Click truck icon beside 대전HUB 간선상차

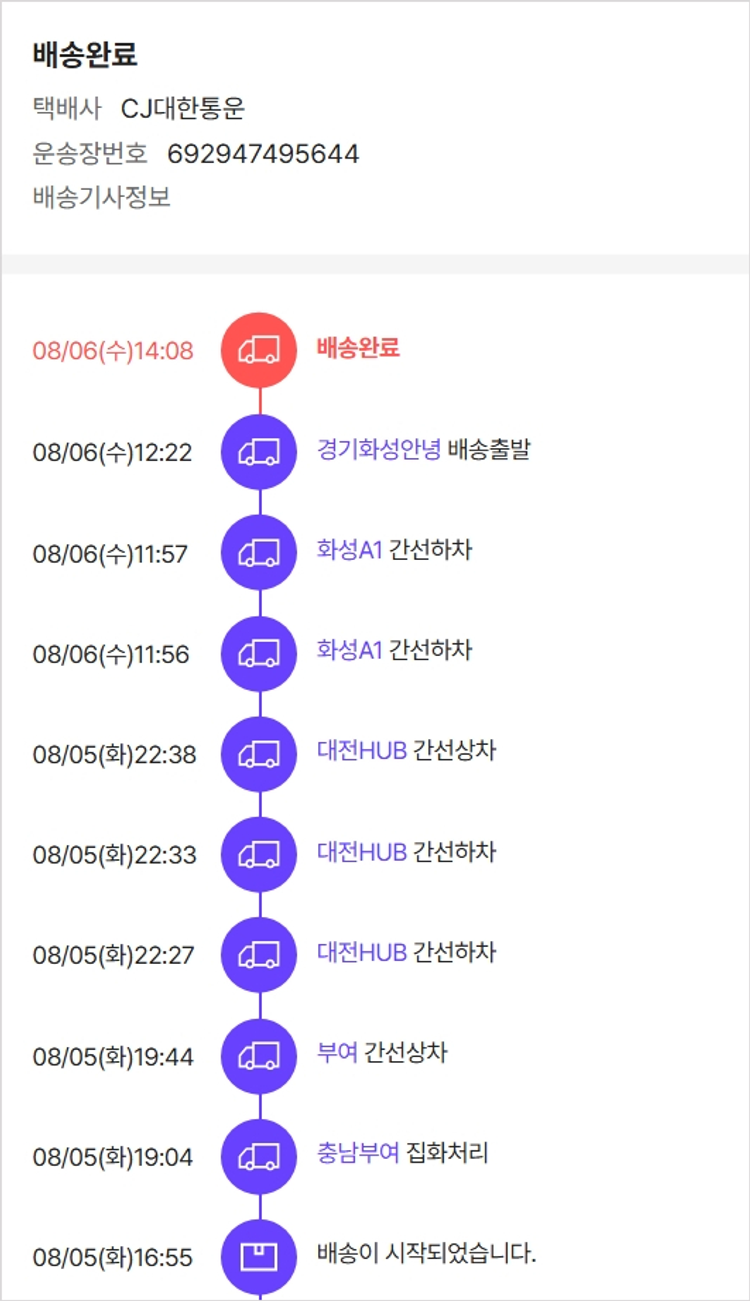pyautogui.click(x=259, y=754)
